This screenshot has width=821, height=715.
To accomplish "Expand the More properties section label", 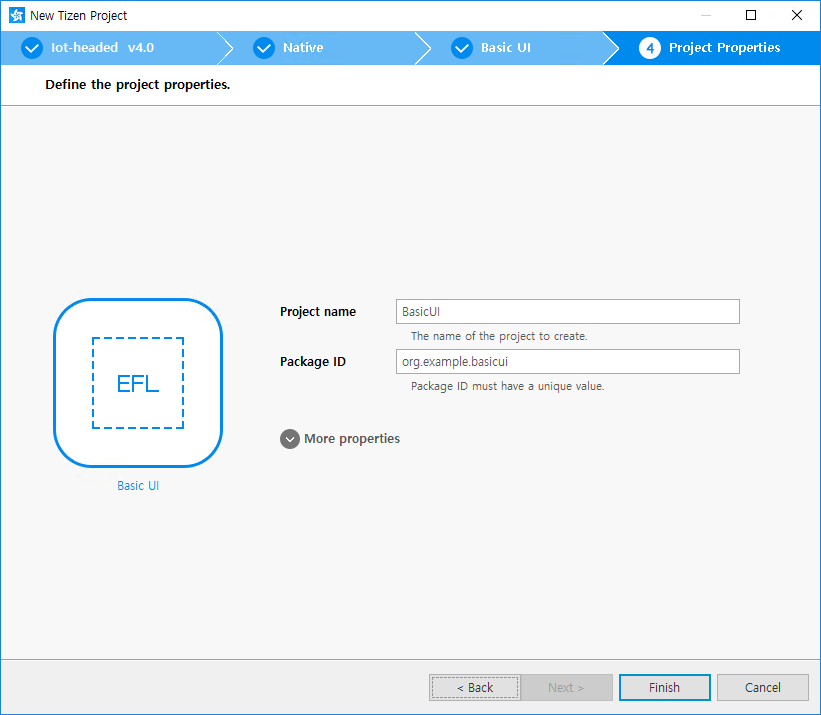I will tap(352, 439).
